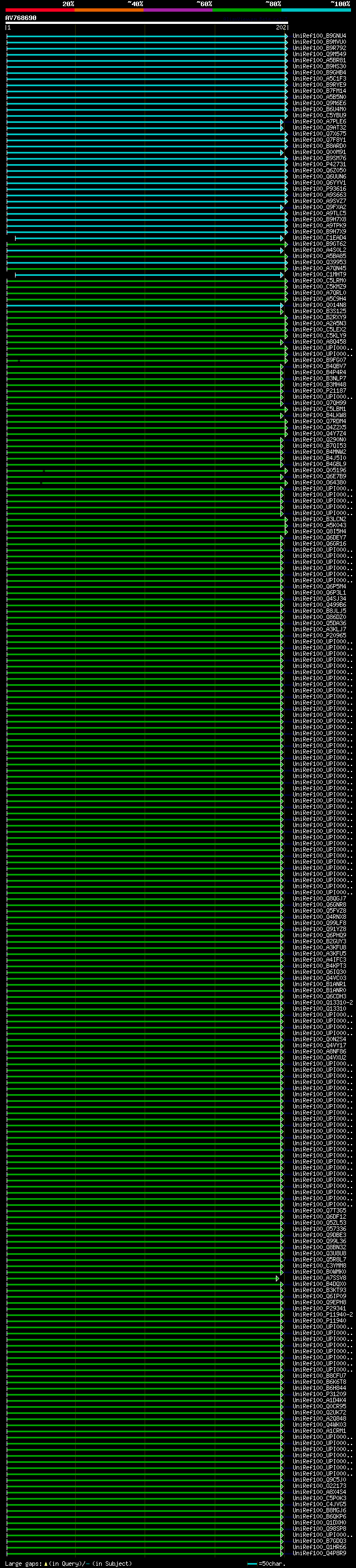Select label UniRef100_Q7T3G5

point(319,1211)
